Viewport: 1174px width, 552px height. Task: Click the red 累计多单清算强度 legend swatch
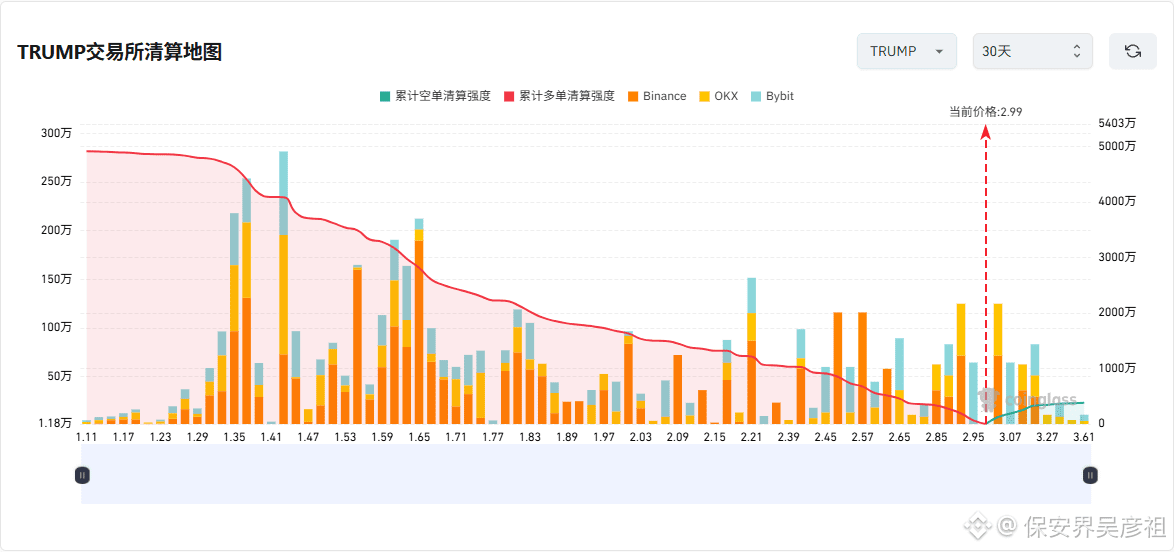coord(509,96)
